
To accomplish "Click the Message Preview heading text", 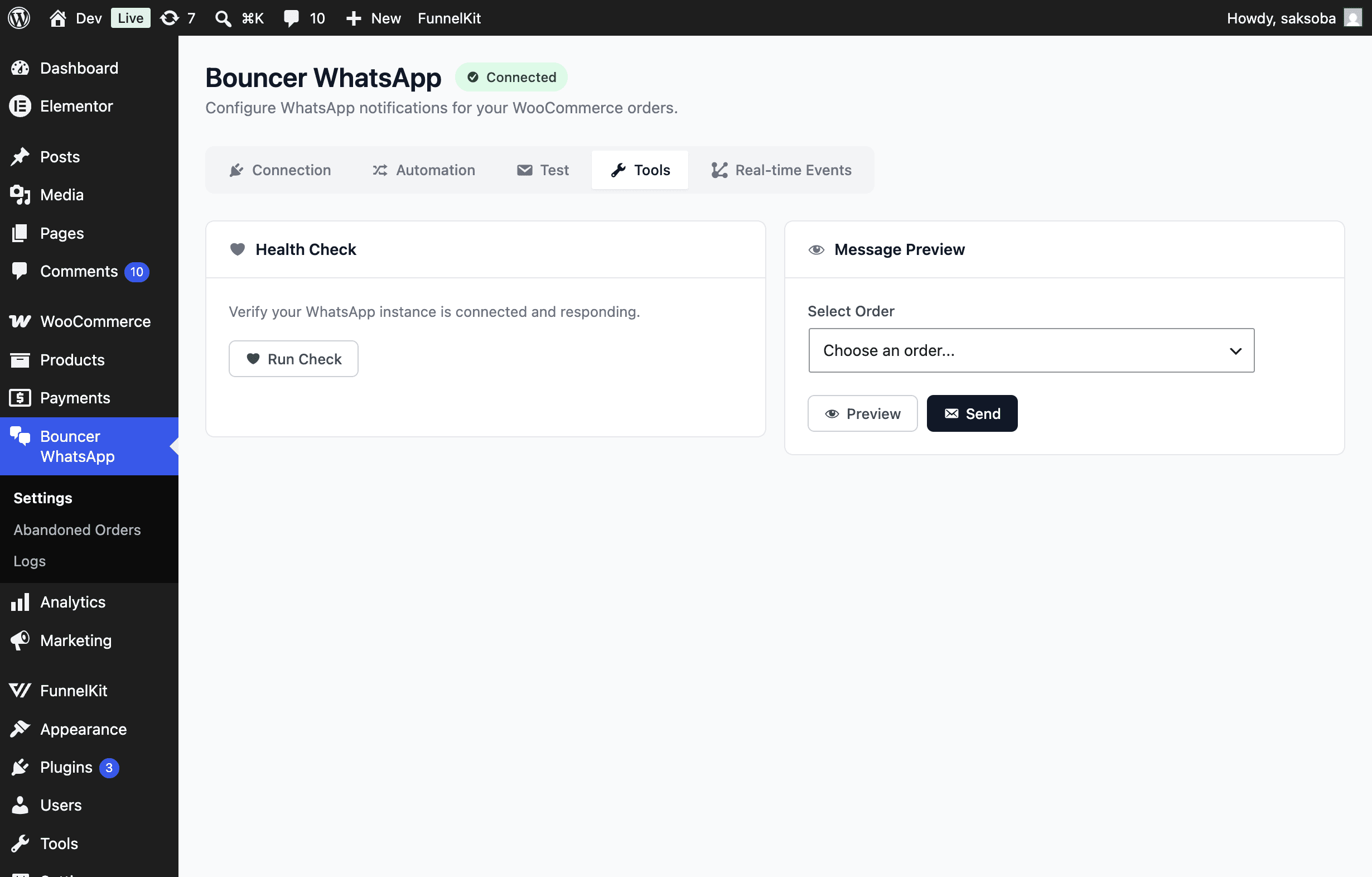I will click(899, 249).
